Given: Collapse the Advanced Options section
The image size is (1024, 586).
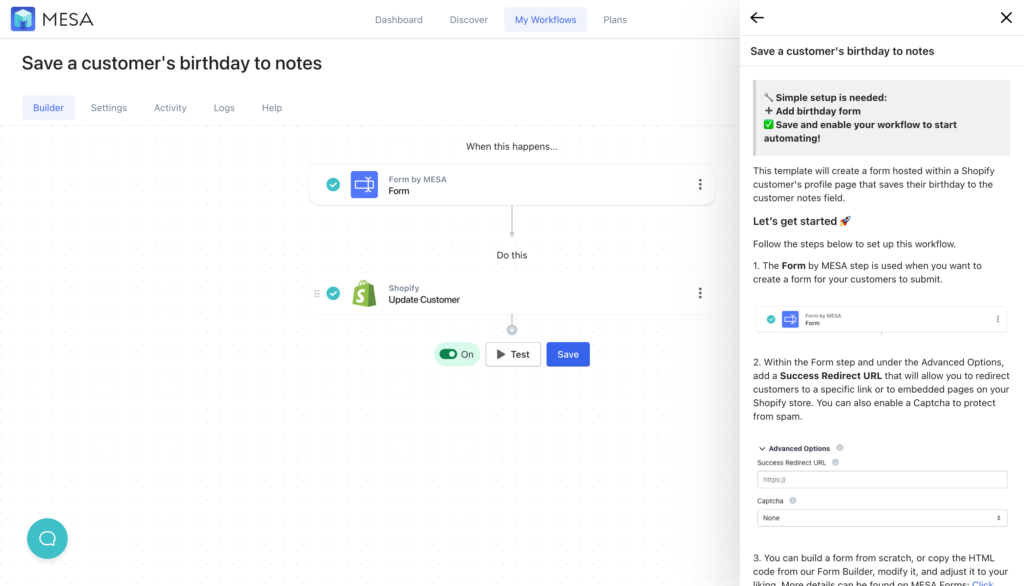Looking at the screenshot, I should [x=762, y=448].
